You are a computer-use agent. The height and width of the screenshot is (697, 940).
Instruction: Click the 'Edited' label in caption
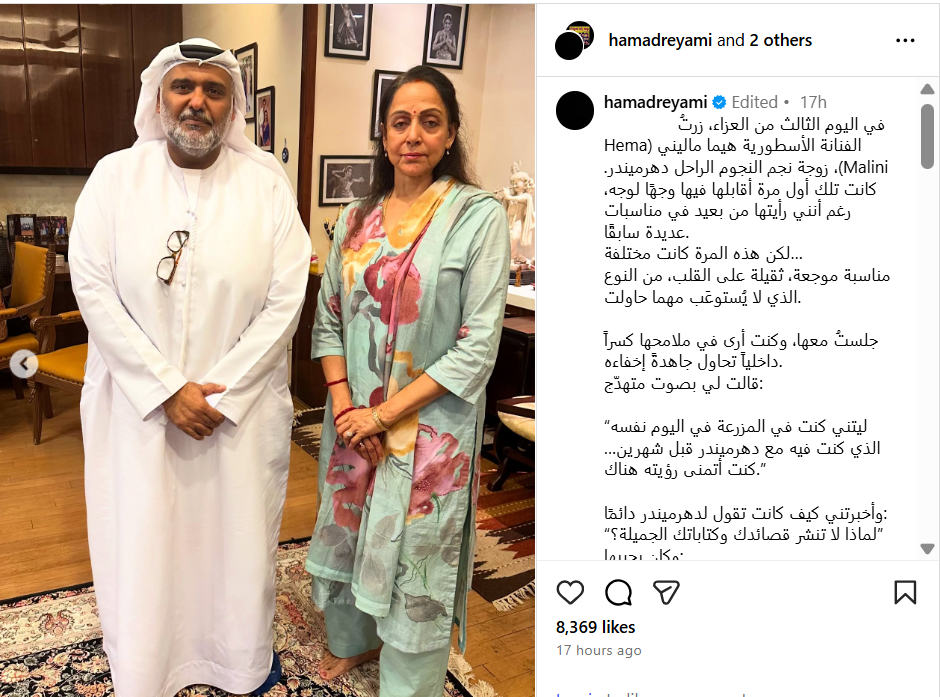pos(754,102)
